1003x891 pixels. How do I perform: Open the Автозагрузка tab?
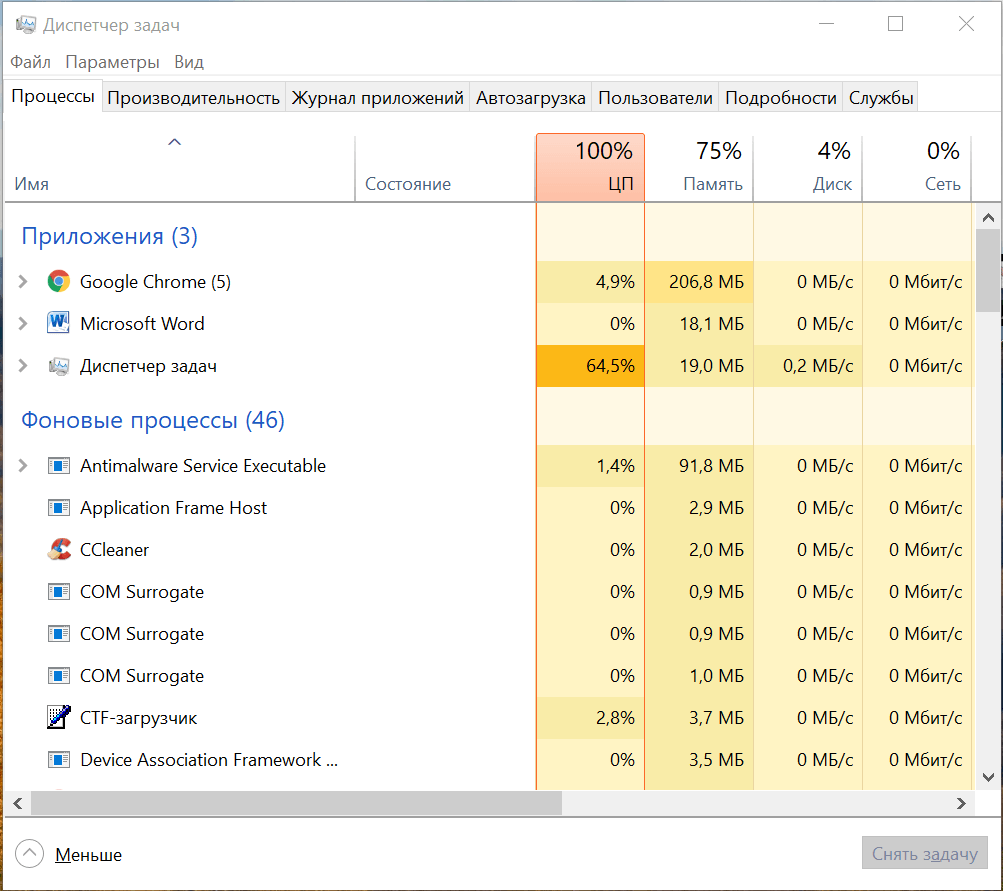[530, 98]
